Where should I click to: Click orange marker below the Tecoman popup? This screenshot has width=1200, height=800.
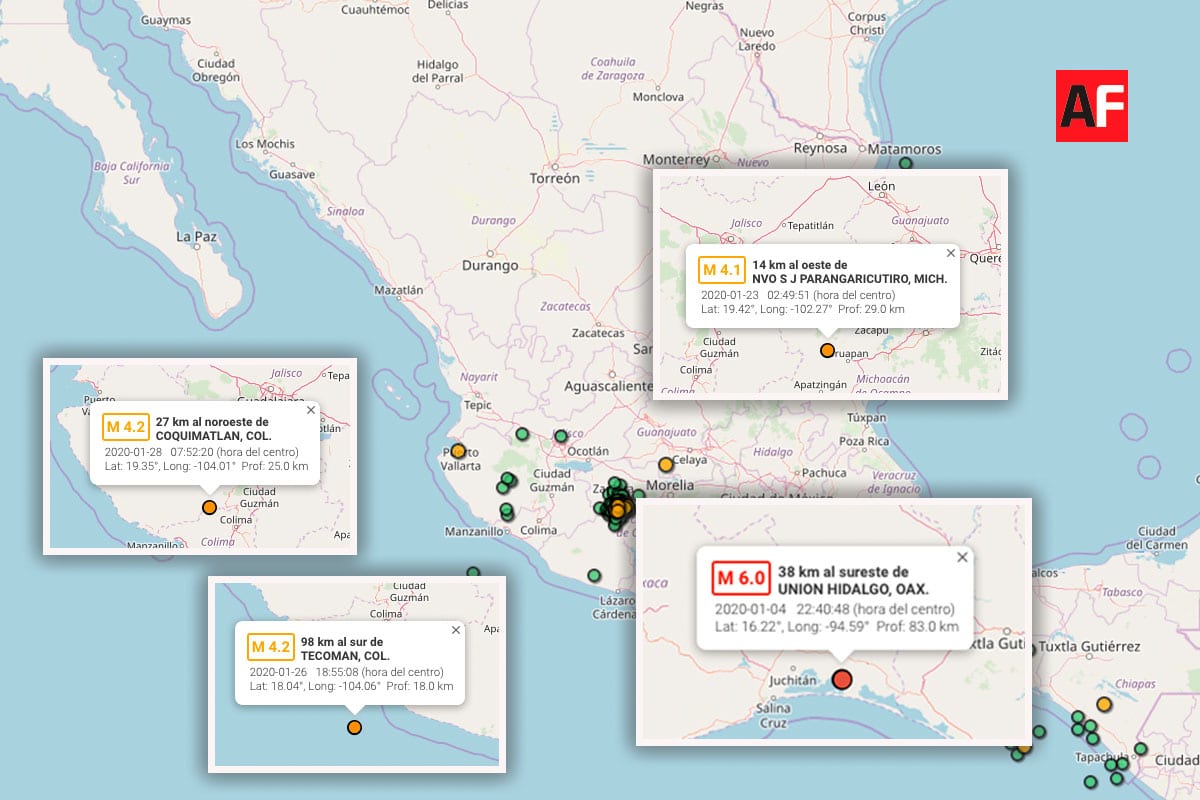coord(354,727)
